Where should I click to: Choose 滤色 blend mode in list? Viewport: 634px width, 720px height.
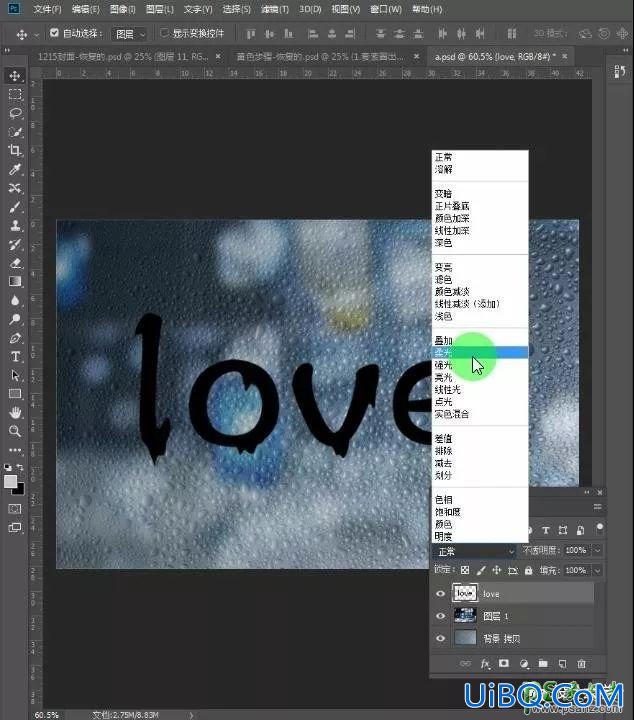pyautogui.click(x=480, y=279)
